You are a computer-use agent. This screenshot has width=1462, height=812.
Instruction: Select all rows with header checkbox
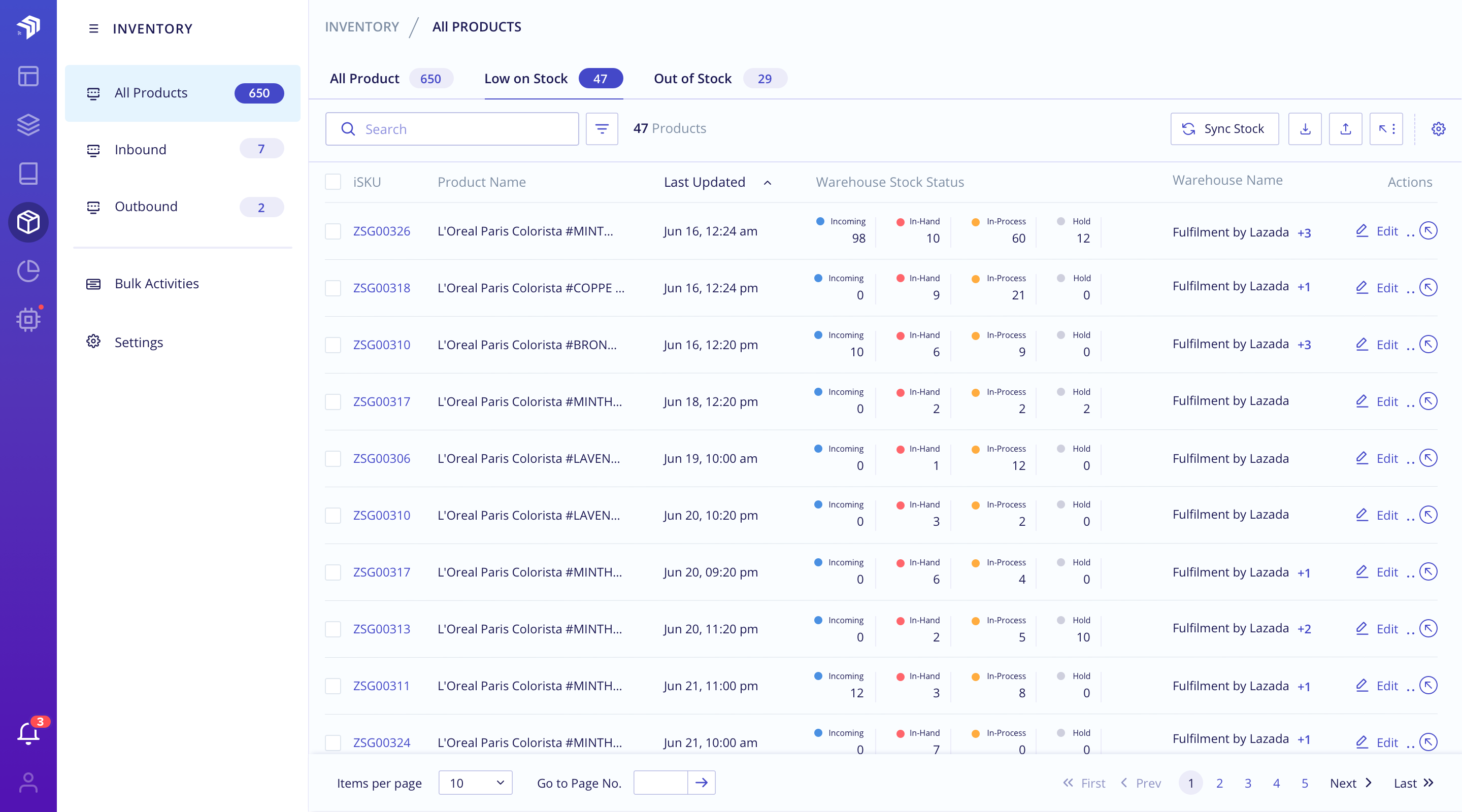pyautogui.click(x=333, y=182)
